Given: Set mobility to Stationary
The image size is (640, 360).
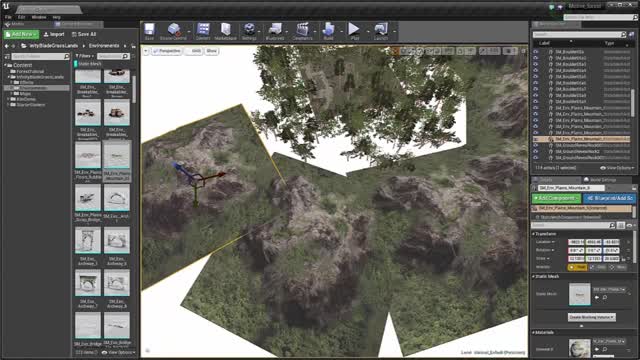Looking at the screenshot, I should [x=598, y=267].
